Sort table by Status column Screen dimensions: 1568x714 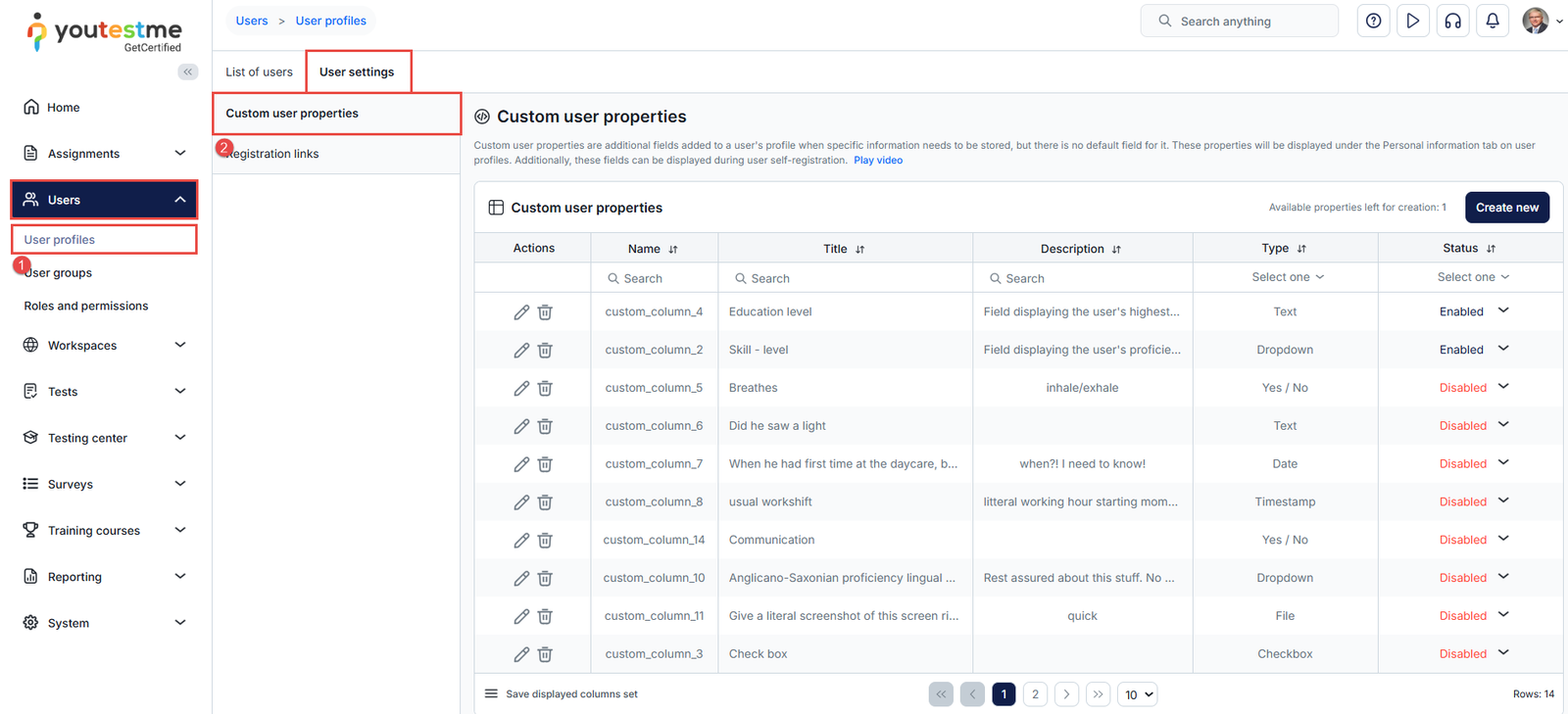[x=1491, y=249]
